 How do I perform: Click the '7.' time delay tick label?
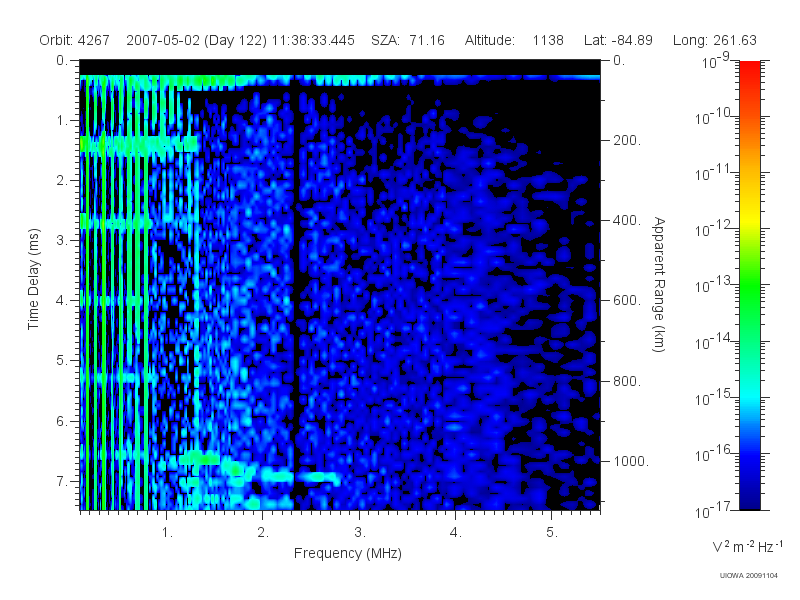coord(61,481)
